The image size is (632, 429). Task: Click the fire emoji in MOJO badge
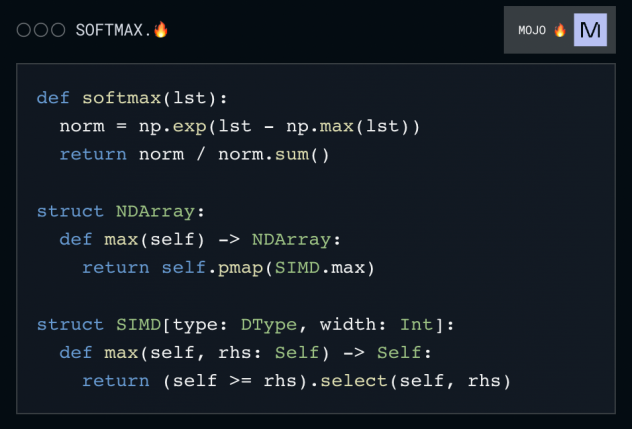560,30
